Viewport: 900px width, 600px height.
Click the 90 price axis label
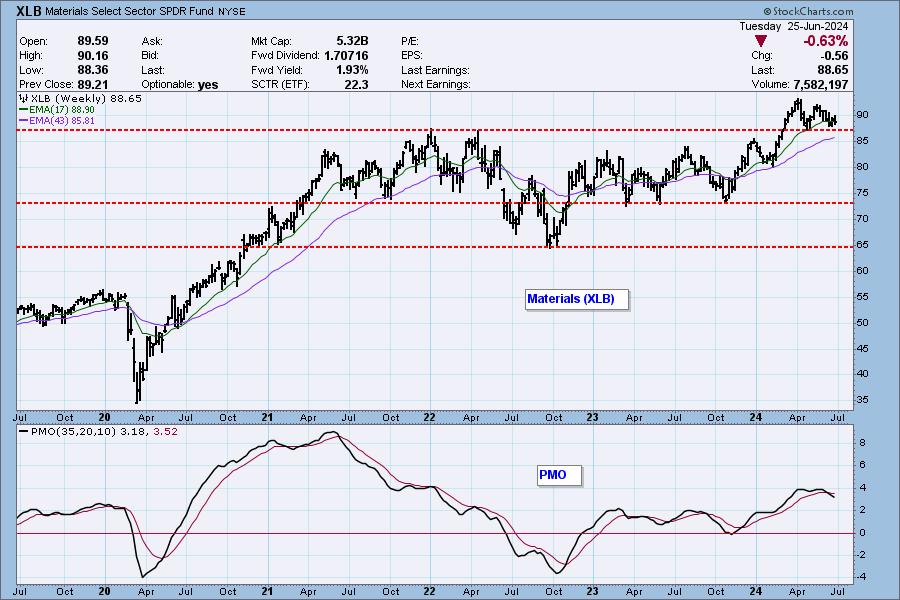click(862, 115)
